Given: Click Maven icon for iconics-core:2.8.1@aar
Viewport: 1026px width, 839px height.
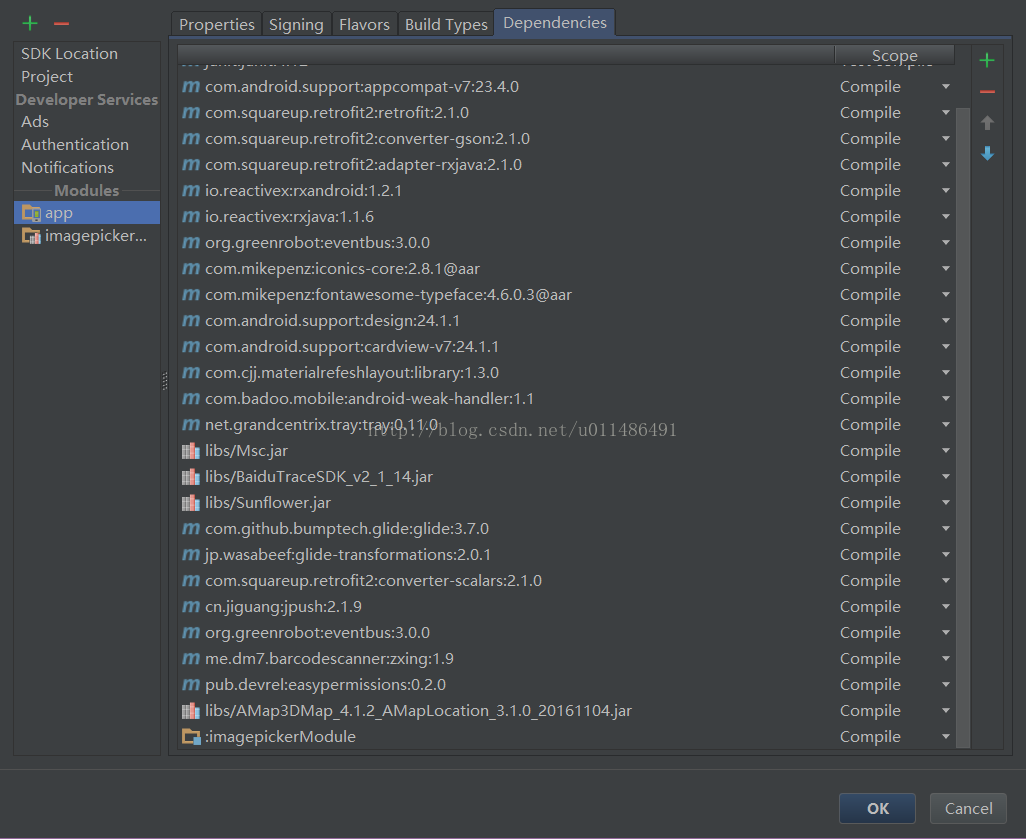Looking at the screenshot, I should point(190,268).
